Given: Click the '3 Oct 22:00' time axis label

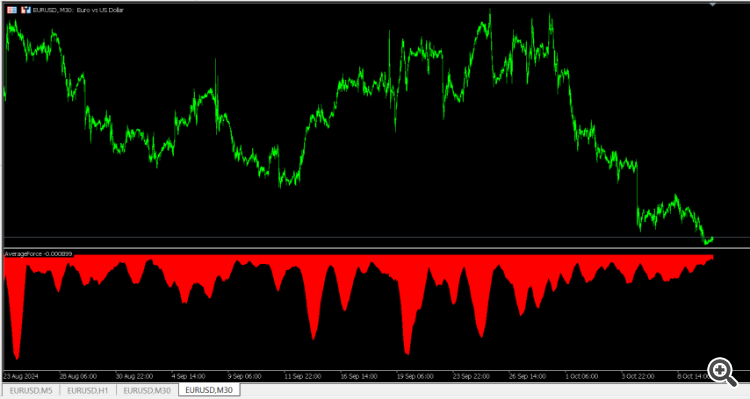Looking at the screenshot, I should click(638, 377).
